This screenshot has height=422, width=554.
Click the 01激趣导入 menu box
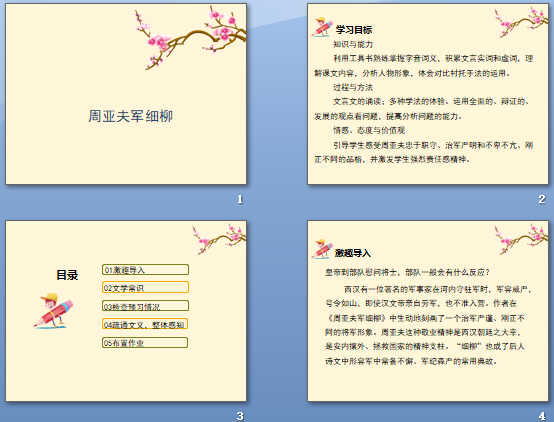click(x=145, y=270)
